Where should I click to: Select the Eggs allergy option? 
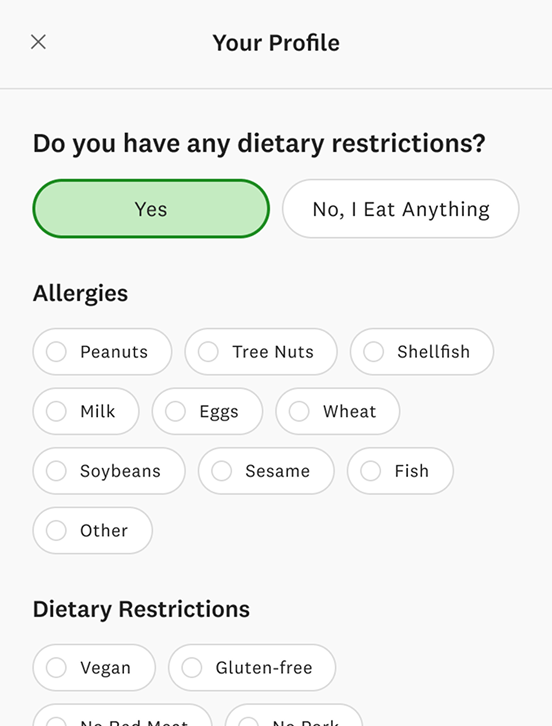pos(207,411)
